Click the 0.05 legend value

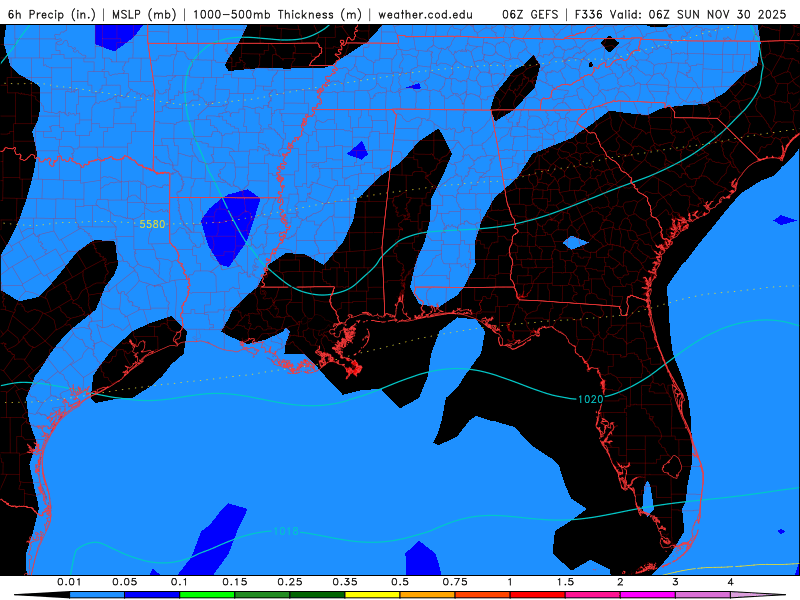tap(124, 582)
